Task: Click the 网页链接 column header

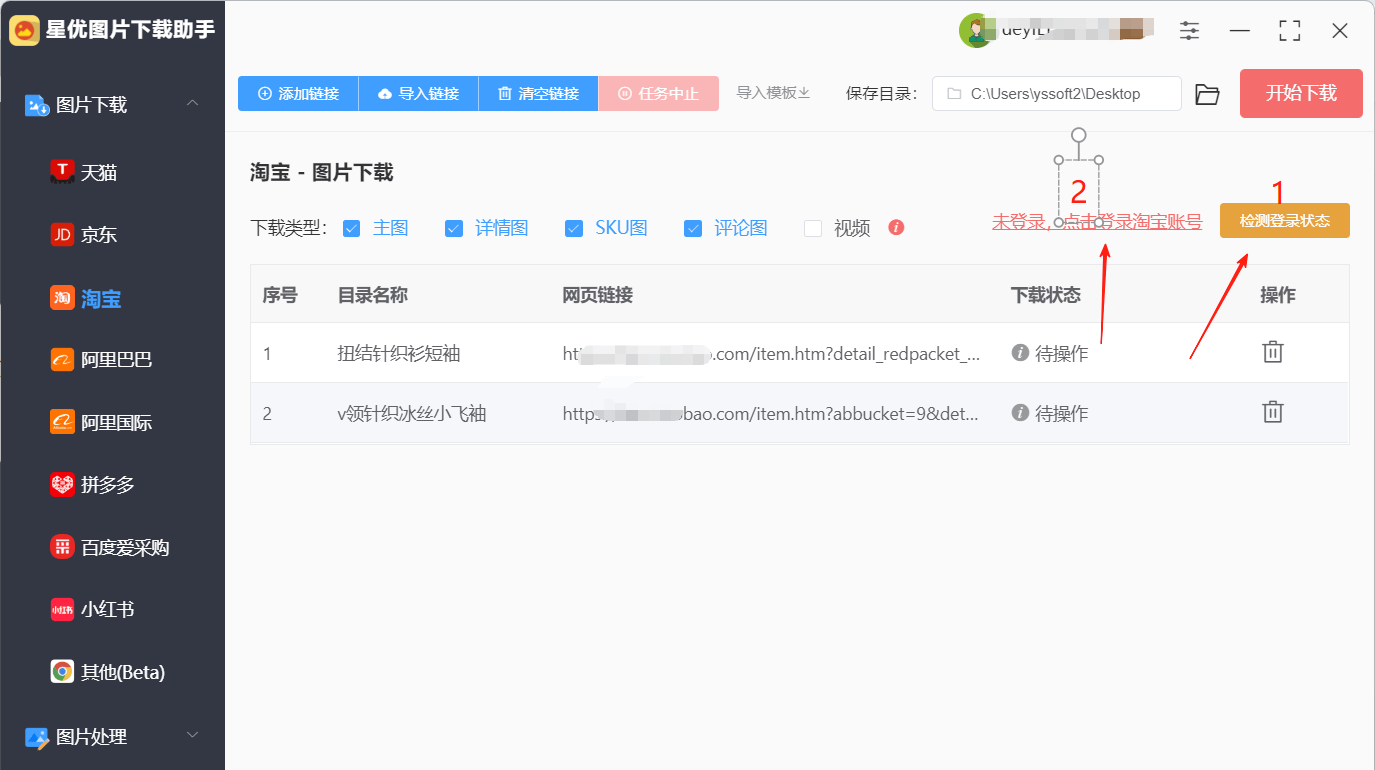Action: (597, 295)
